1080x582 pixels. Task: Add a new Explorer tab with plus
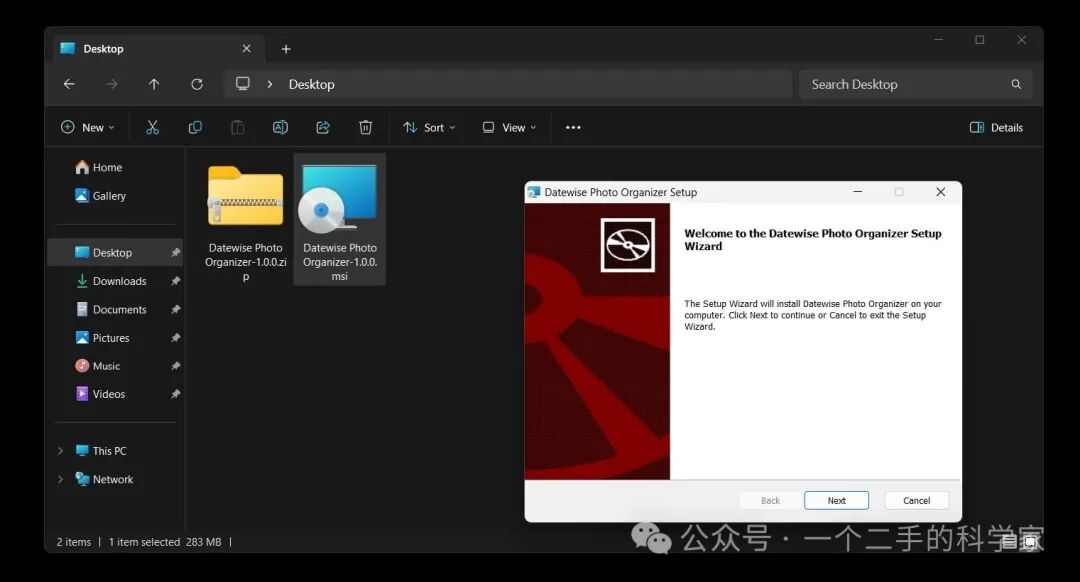[286, 49]
